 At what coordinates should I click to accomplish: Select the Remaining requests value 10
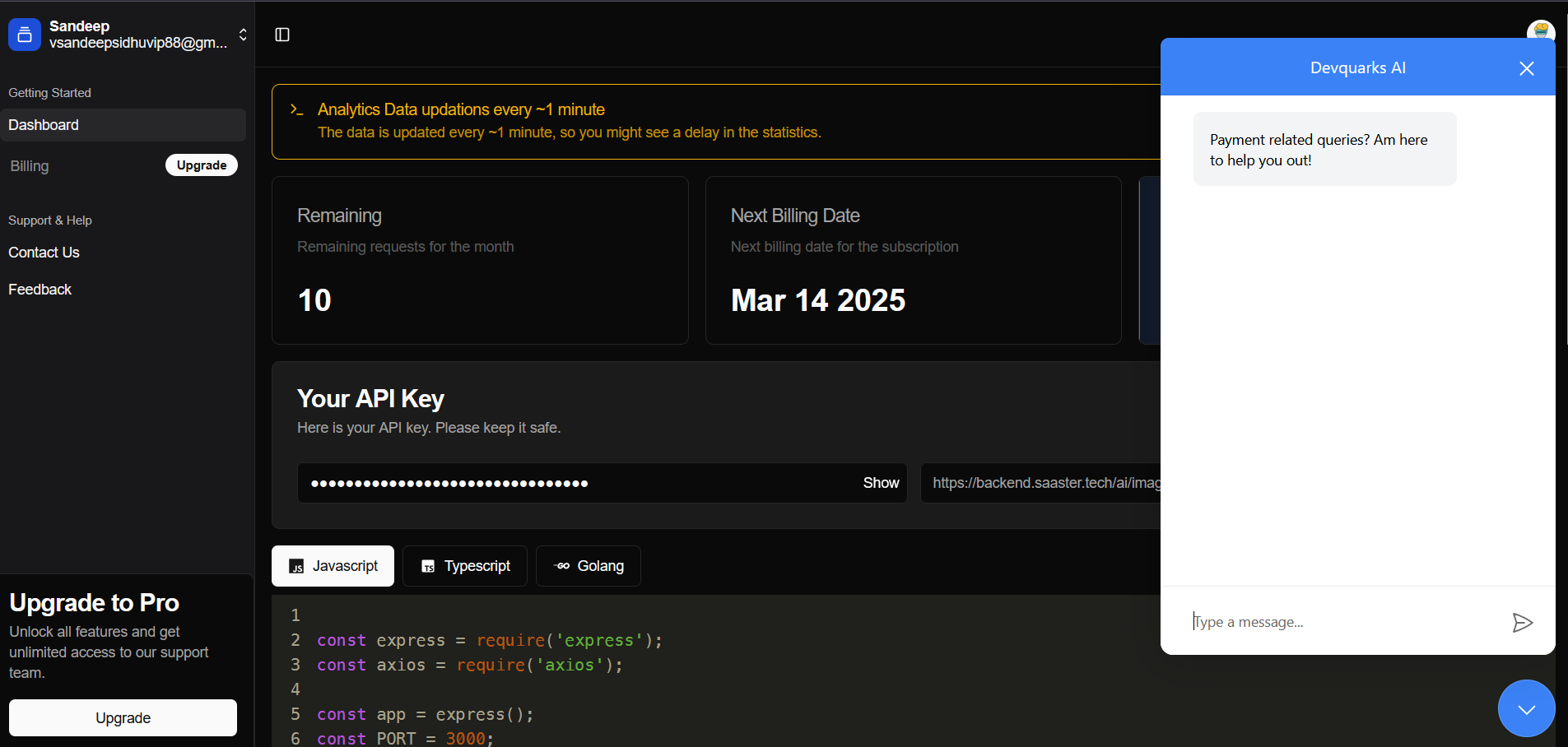(314, 300)
